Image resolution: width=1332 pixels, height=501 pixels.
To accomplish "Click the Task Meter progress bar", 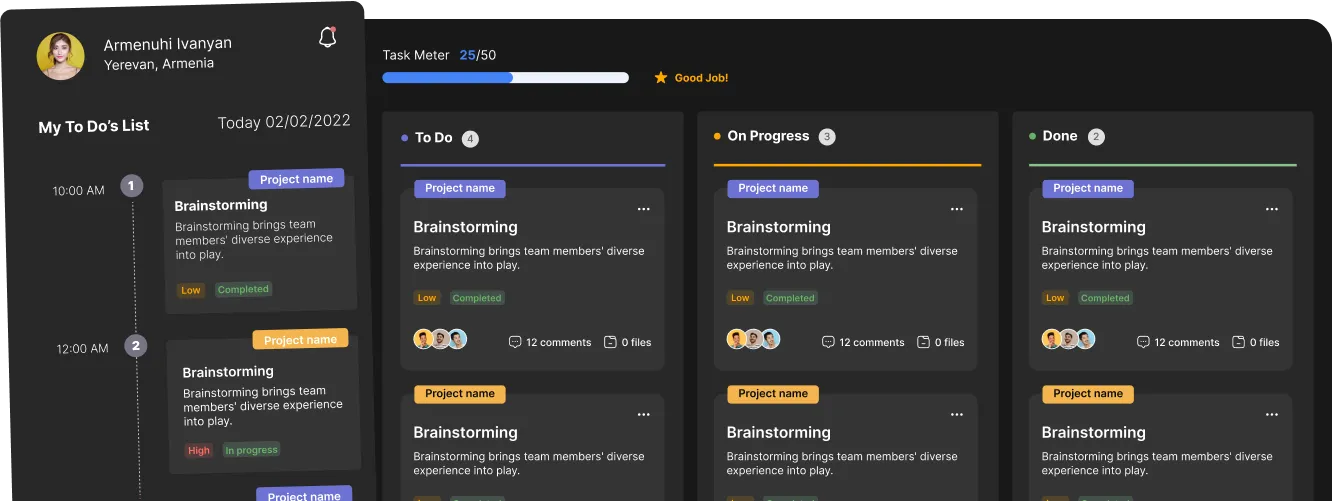I will point(505,77).
